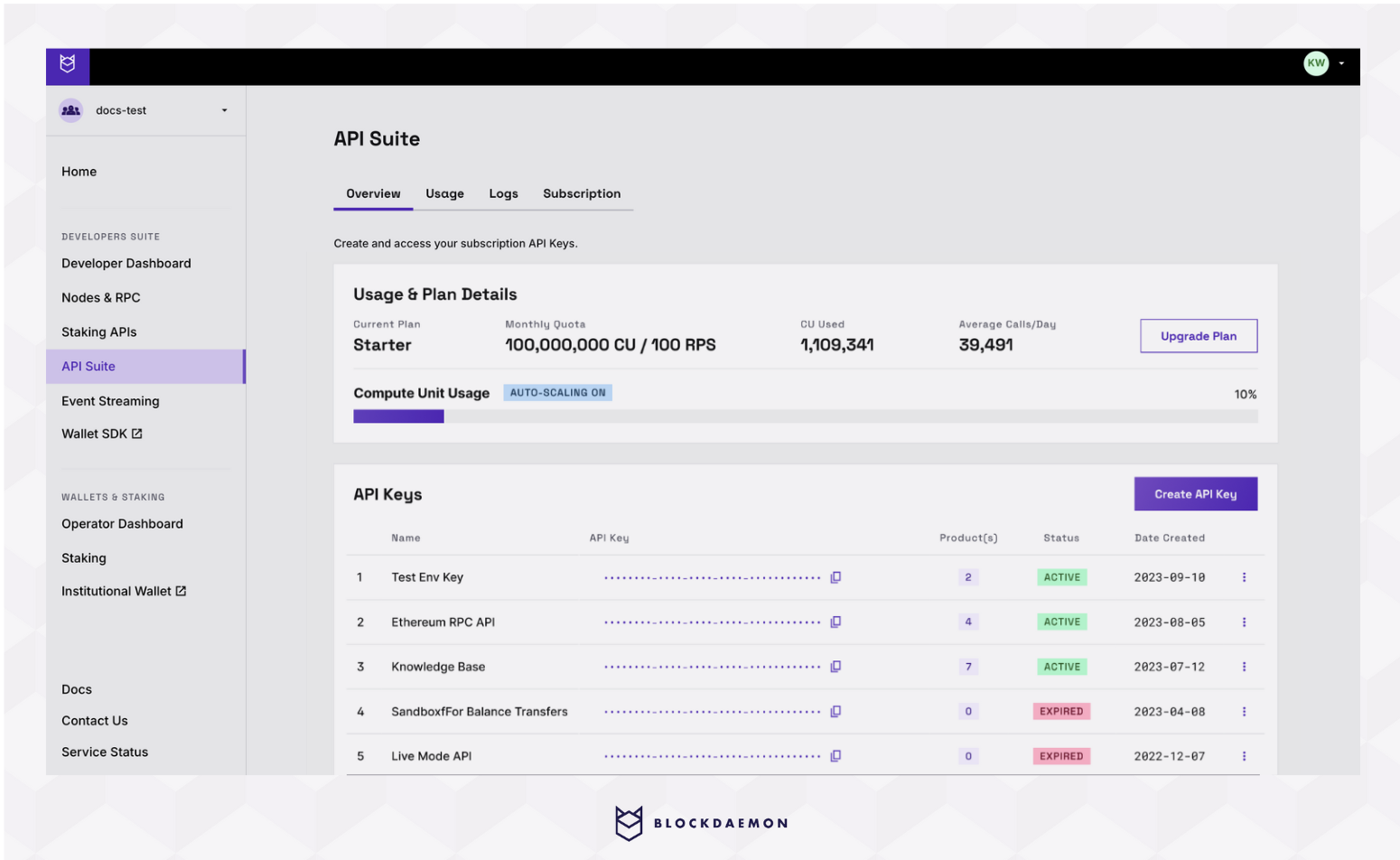Open the KW user avatar menu

1316,63
